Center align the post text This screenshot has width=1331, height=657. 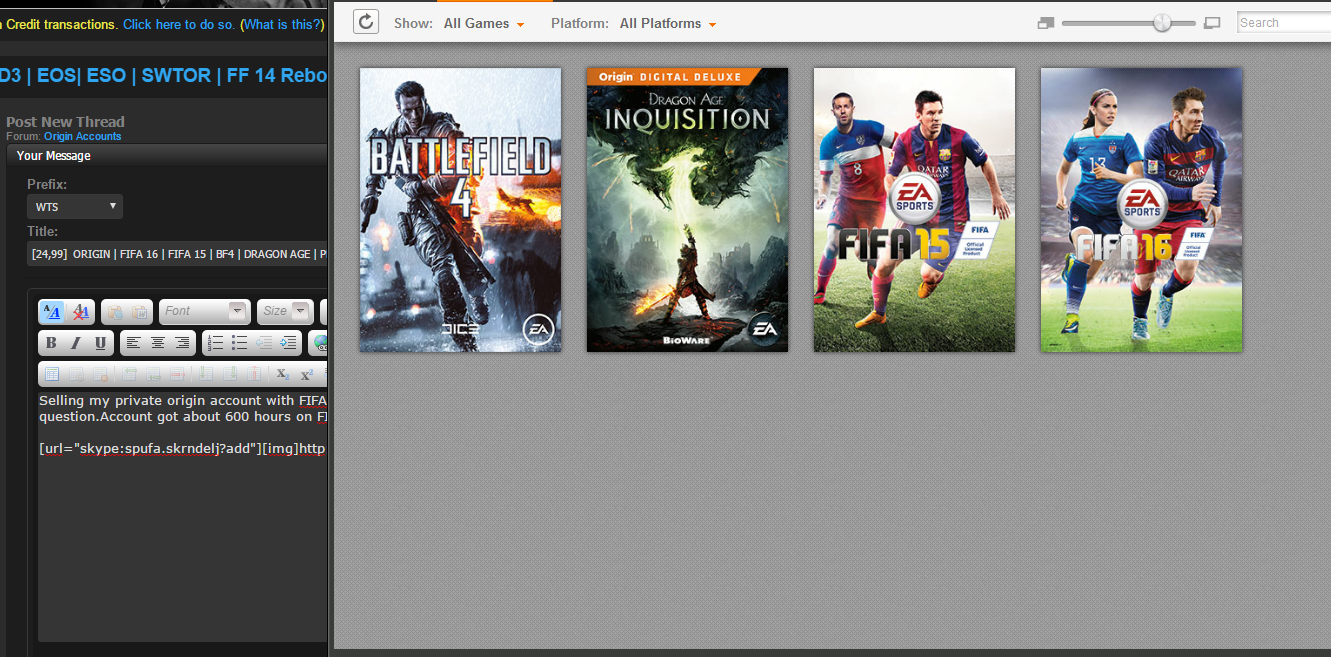(158, 343)
